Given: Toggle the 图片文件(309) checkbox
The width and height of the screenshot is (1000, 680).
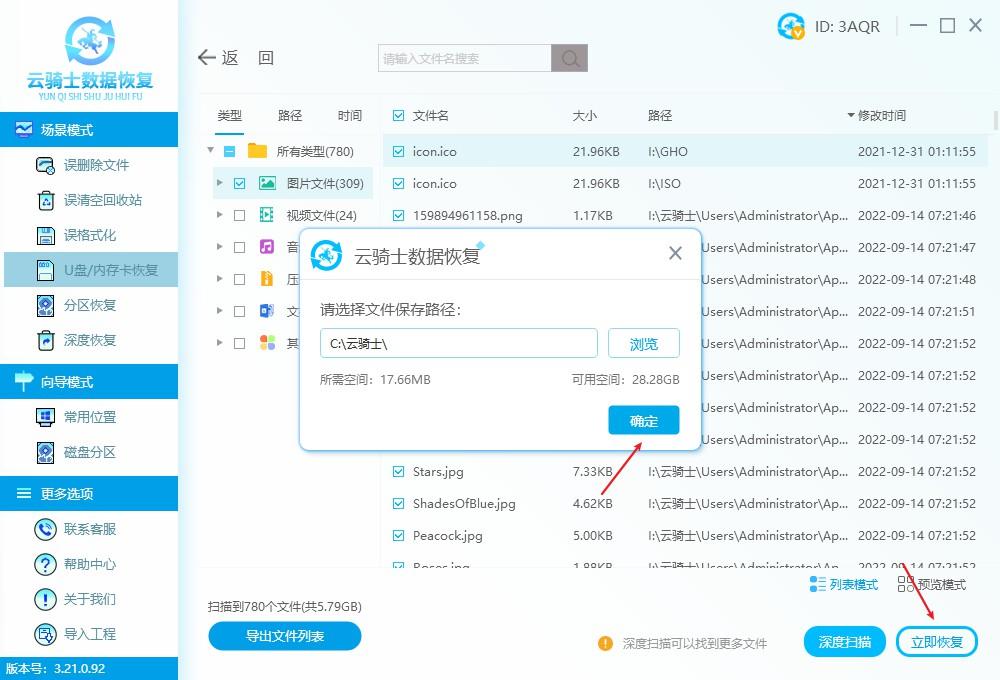Looking at the screenshot, I should [x=239, y=184].
